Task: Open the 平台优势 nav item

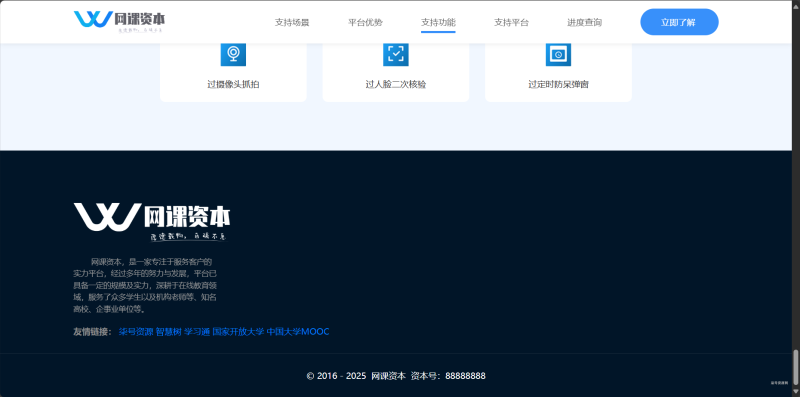Action: coord(365,22)
